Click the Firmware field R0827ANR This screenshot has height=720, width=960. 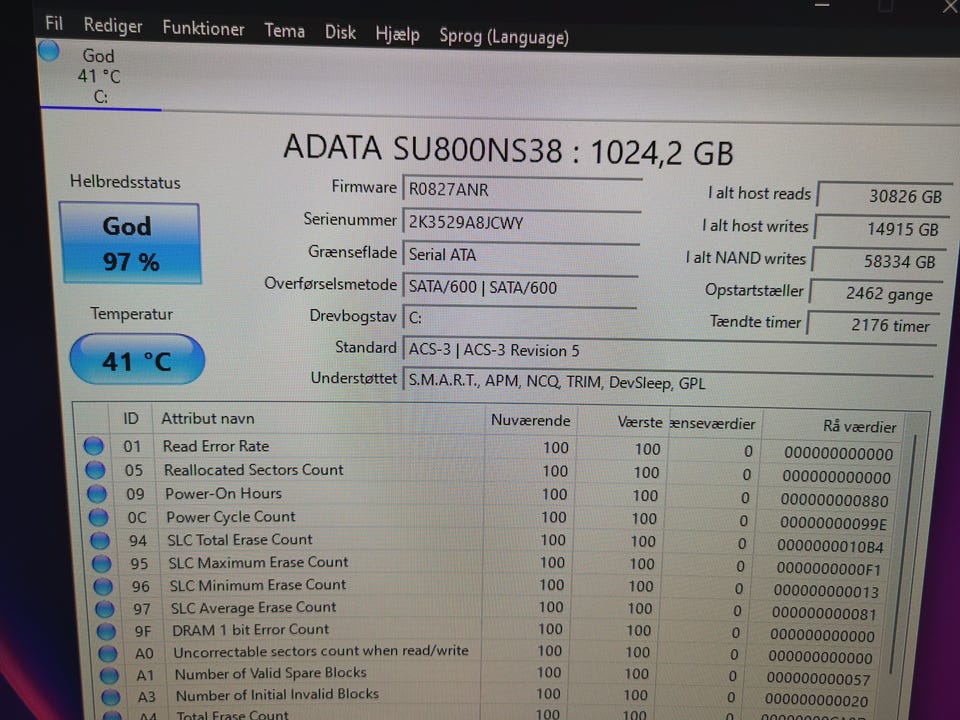coord(522,190)
